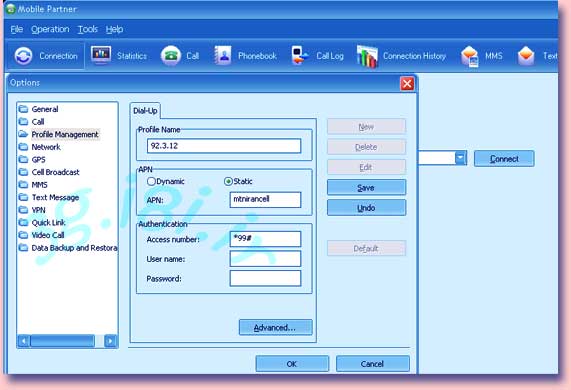The image size is (571, 390).
Task: Open the MMS envelope icon
Action: click(469, 56)
